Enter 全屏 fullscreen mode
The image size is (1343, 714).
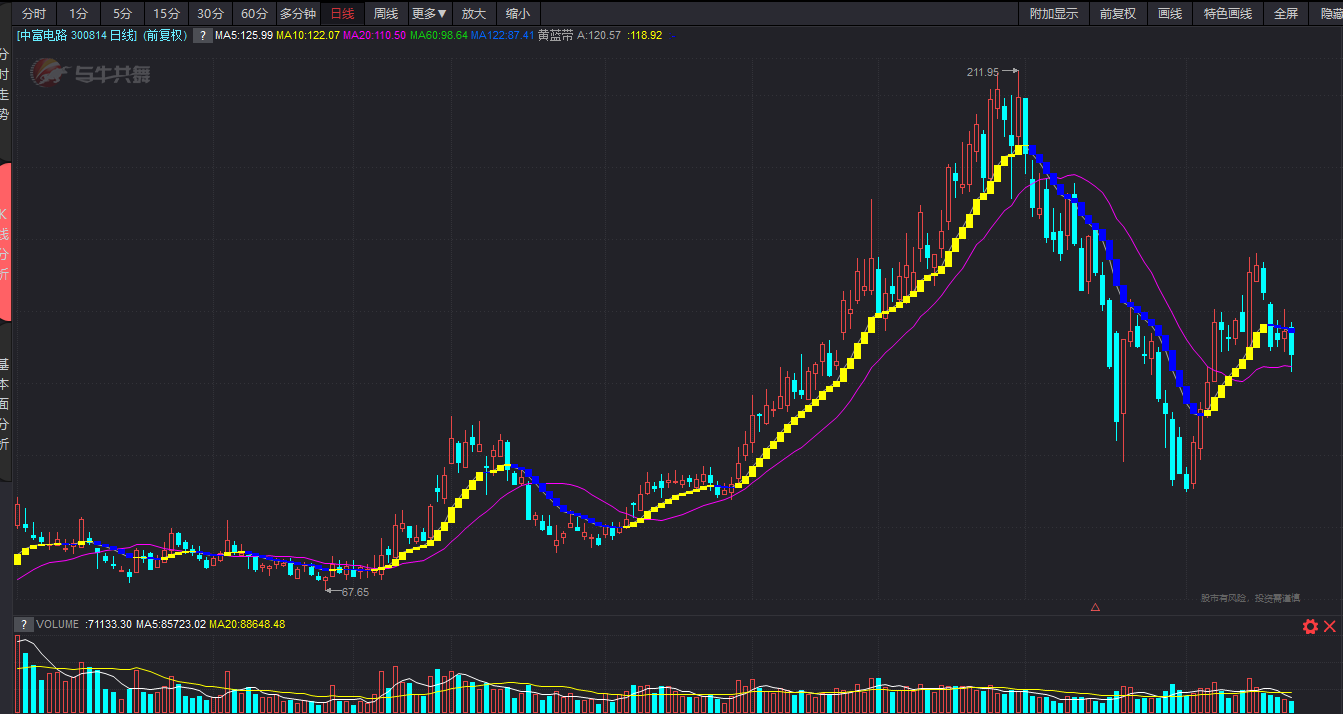click(1285, 13)
